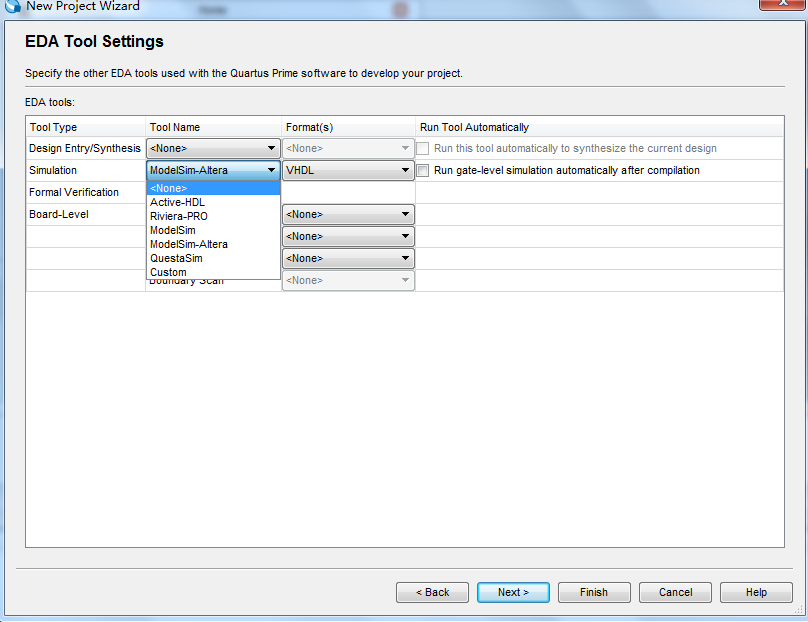Select the Board-Level row label
The width and height of the screenshot is (808, 622).
click(x=59, y=214)
